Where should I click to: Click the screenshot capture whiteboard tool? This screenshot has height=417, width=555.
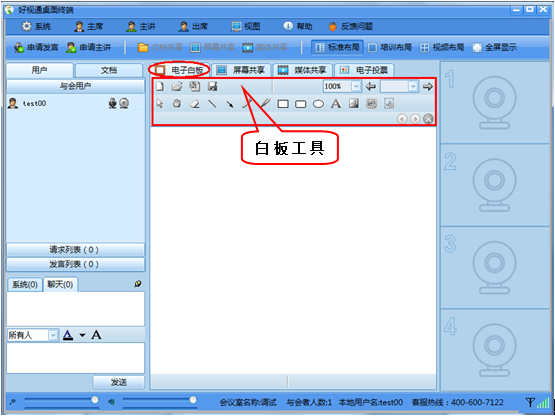coord(371,103)
